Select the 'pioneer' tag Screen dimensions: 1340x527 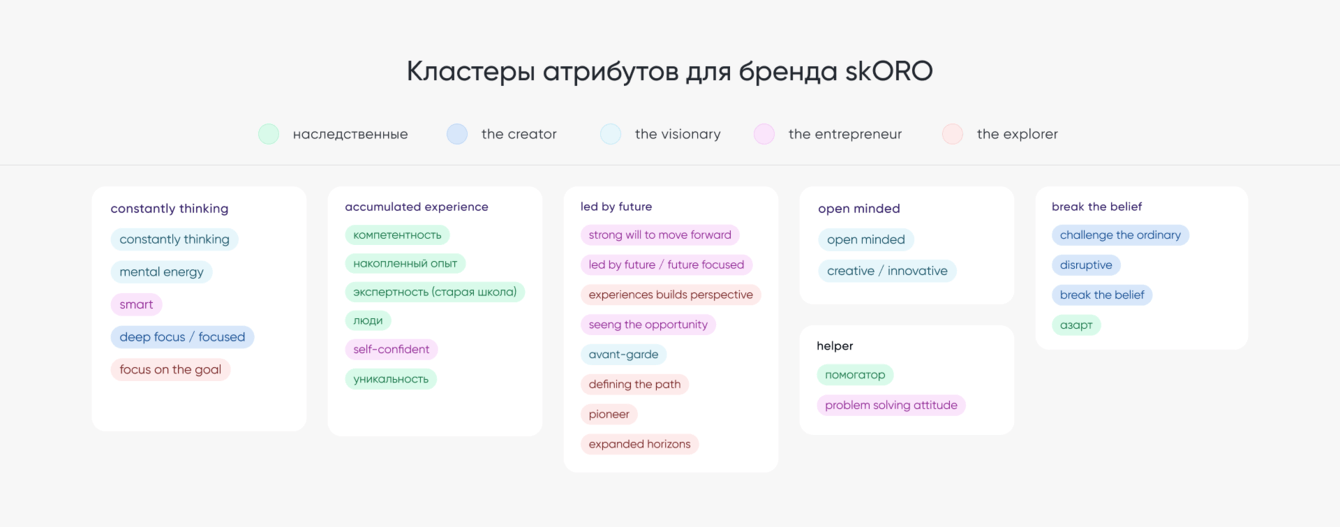[x=609, y=414]
